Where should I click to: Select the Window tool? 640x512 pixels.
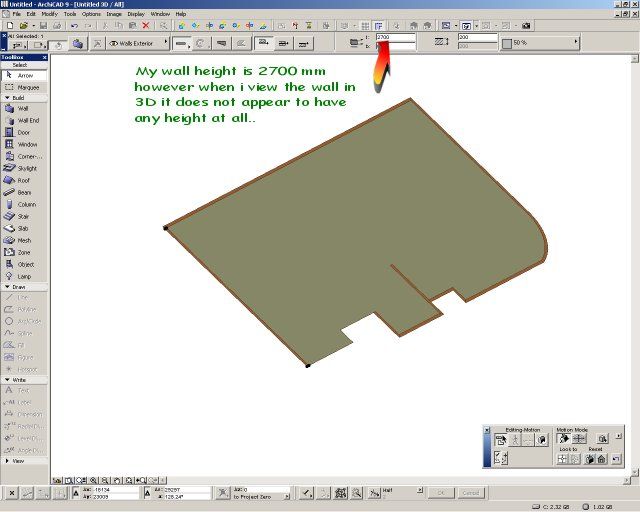pyautogui.click(x=24, y=145)
